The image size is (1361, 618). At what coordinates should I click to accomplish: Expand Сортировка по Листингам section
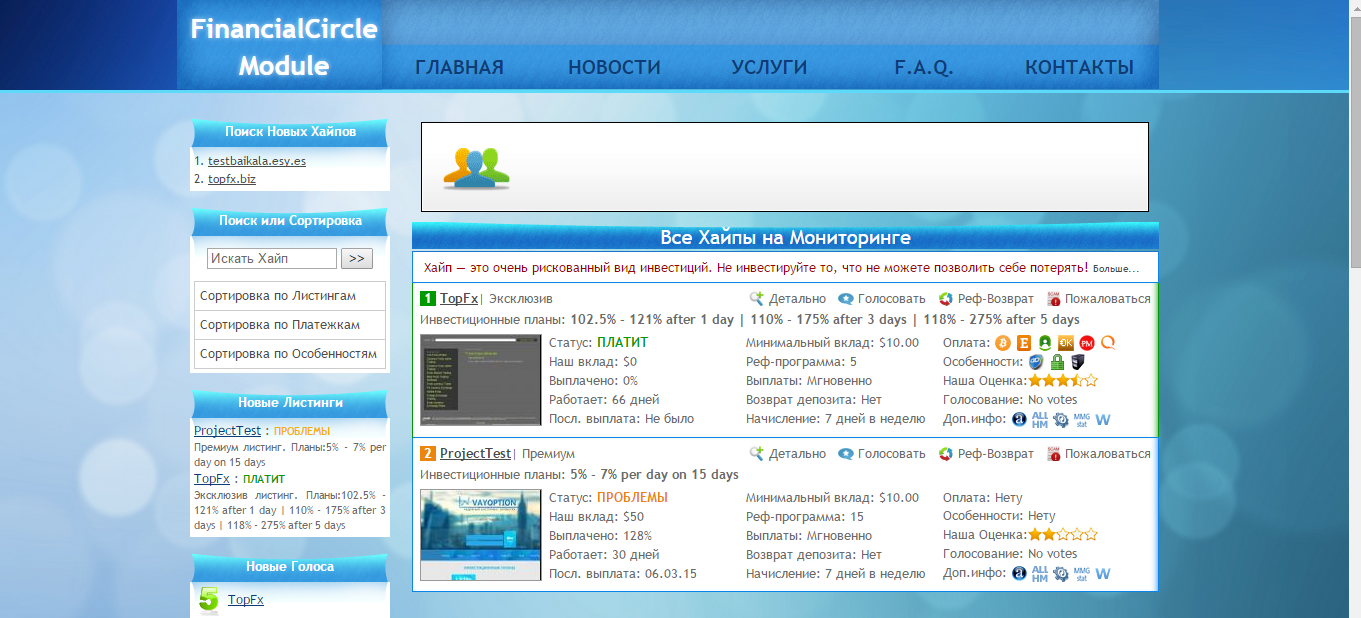(290, 297)
